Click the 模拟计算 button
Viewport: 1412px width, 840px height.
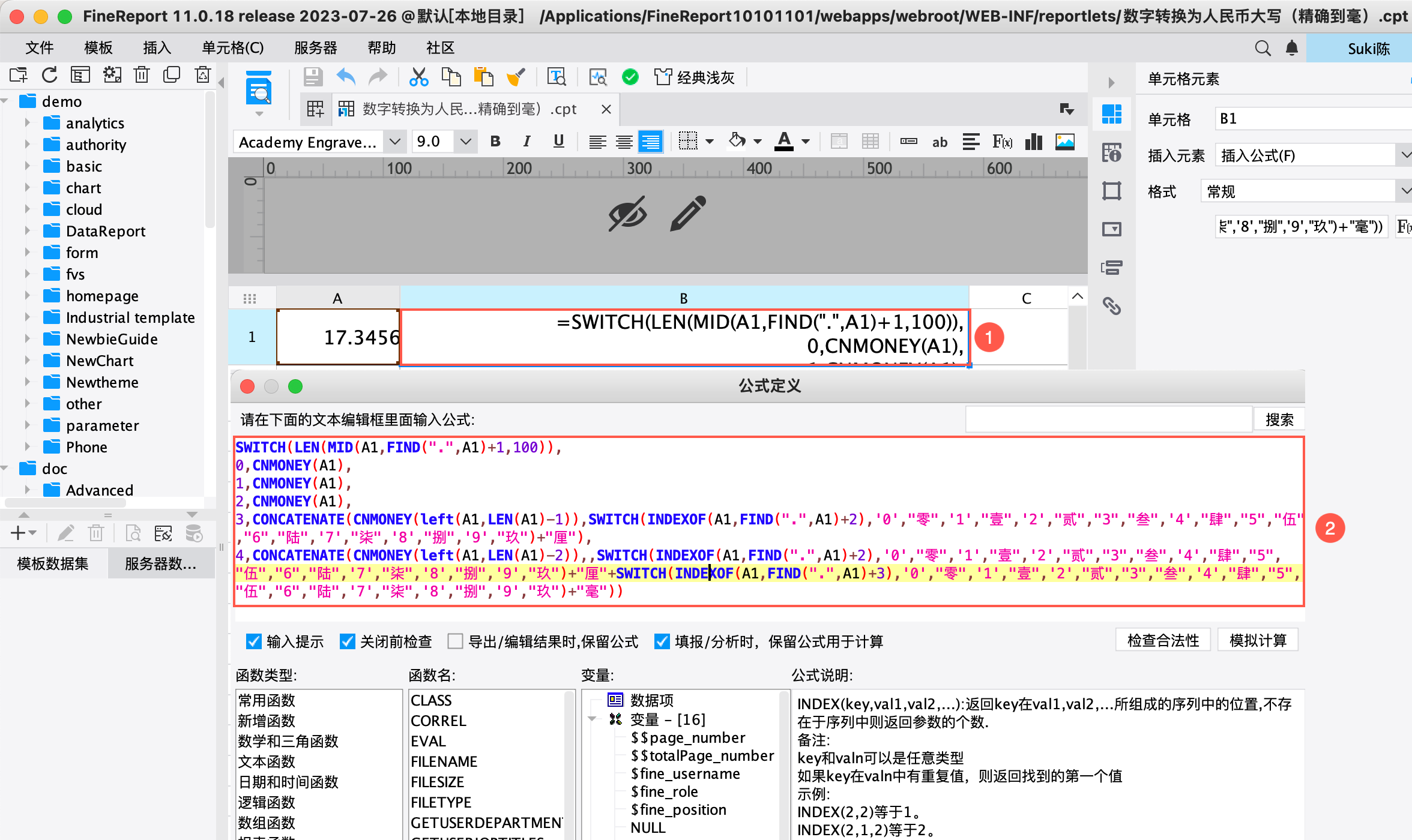(x=1258, y=641)
